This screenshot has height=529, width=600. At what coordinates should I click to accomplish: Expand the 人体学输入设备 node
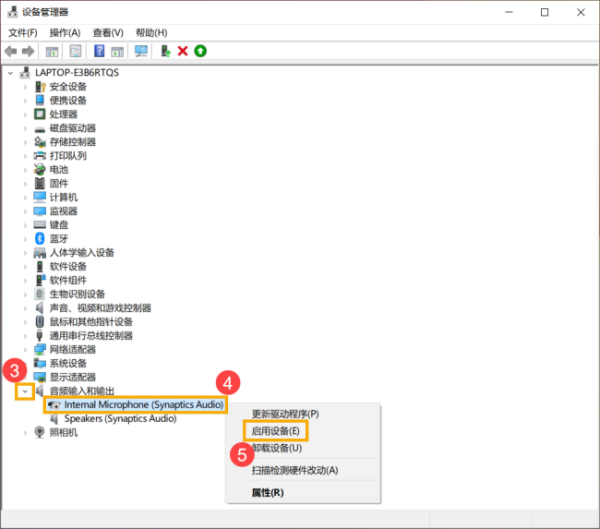point(25,253)
